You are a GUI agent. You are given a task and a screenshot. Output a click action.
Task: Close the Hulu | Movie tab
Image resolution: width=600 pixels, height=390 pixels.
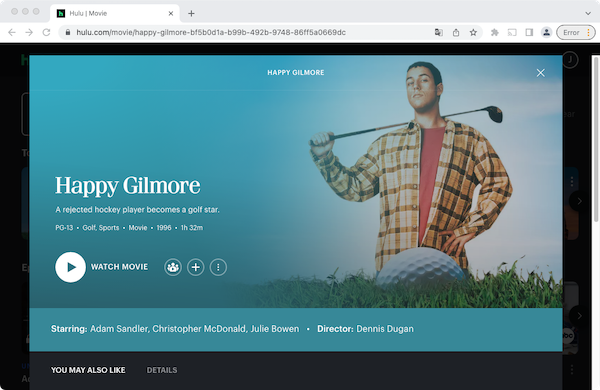[x=171, y=13]
